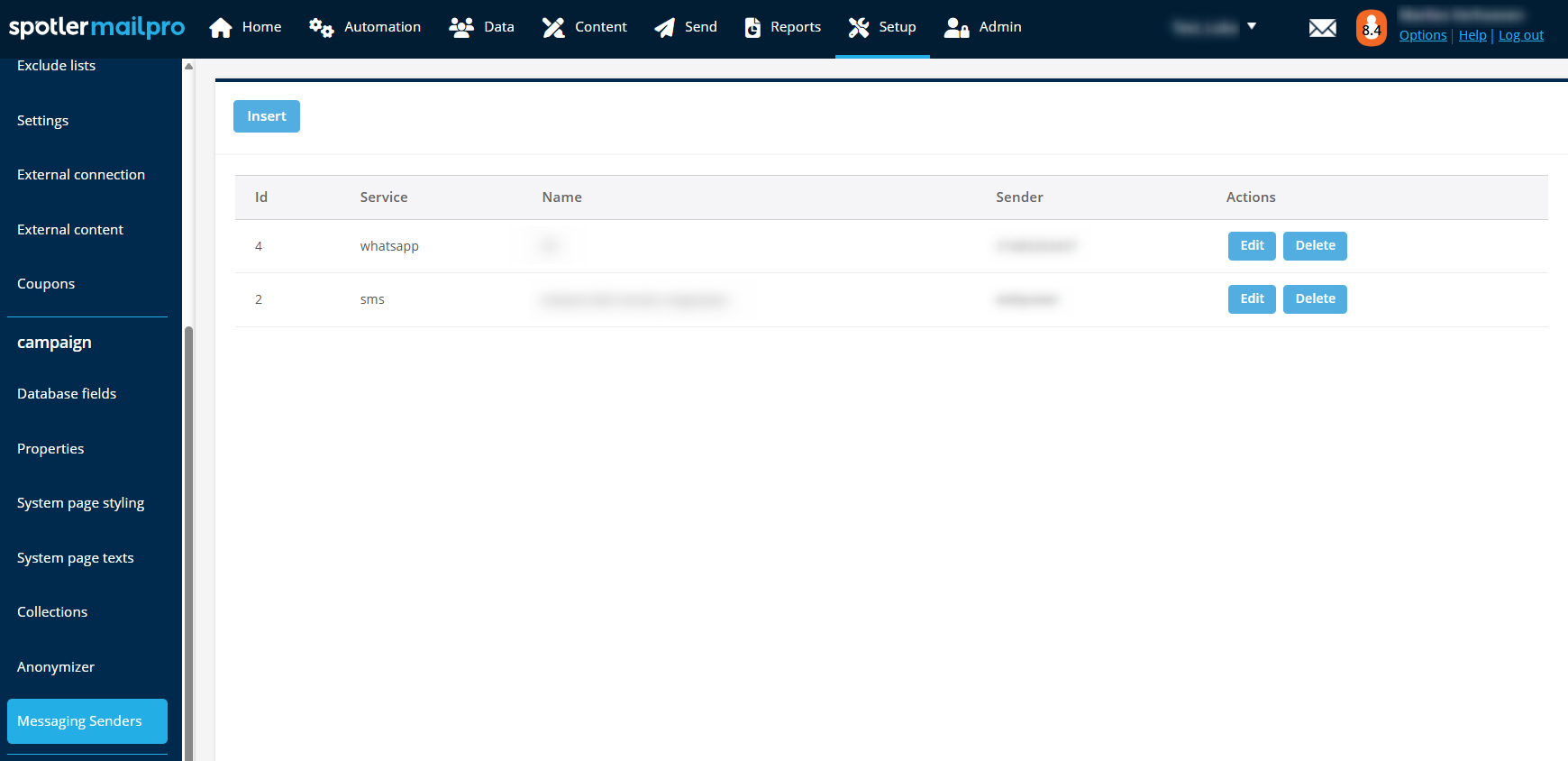Click the Id column header
1568x761 pixels.
pyautogui.click(x=261, y=197)
